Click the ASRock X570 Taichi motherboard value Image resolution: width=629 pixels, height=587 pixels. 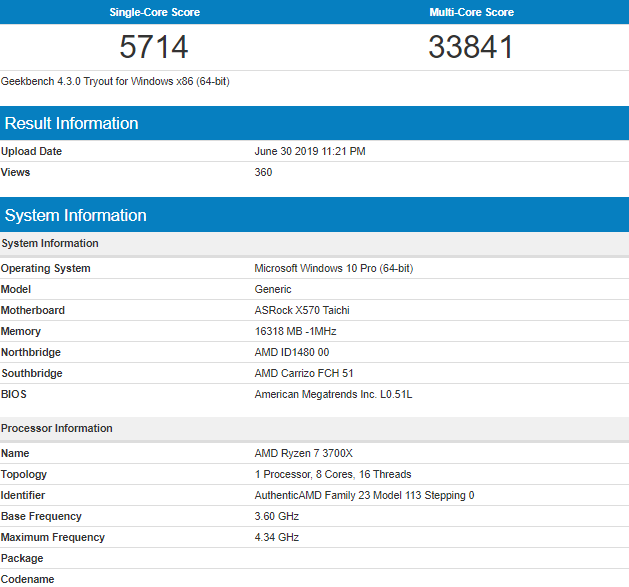tap(302, 310)
